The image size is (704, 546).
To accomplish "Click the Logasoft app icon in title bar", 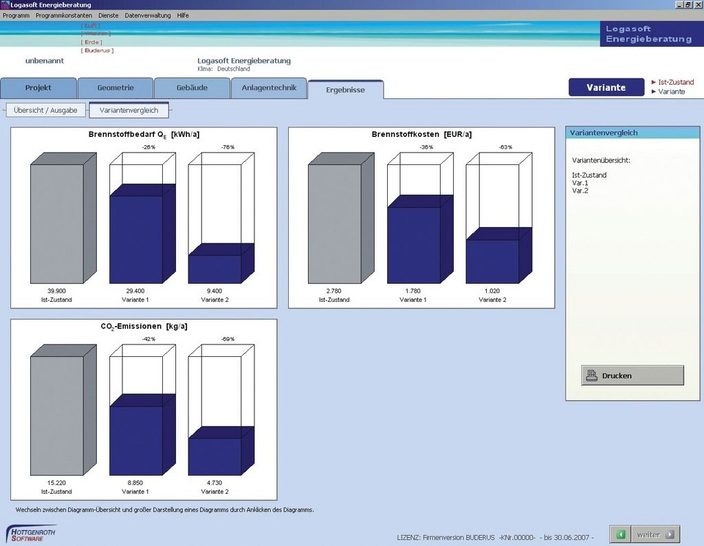I will [x=6, y=5].
